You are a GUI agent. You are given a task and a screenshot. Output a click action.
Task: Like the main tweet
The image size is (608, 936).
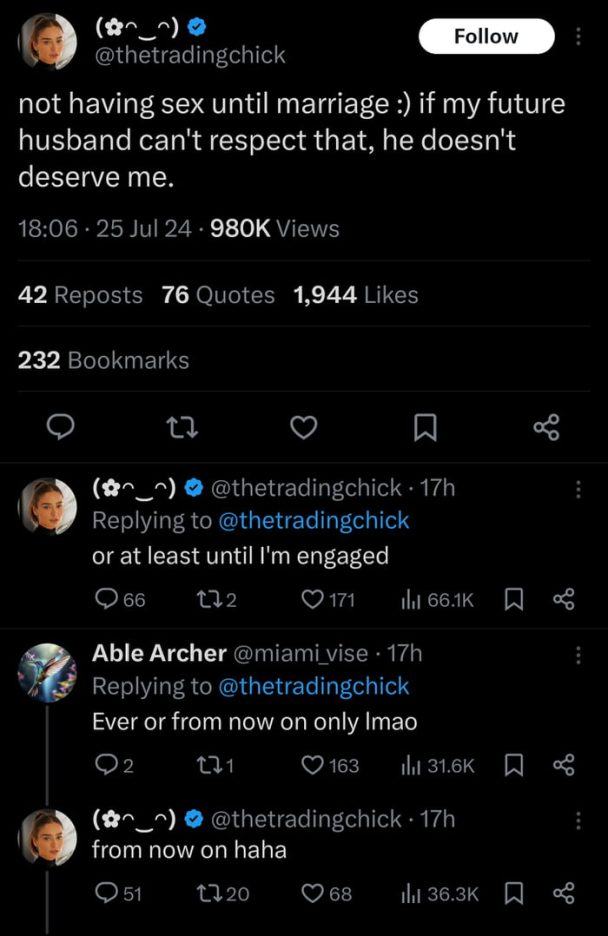tap(303, 427)
